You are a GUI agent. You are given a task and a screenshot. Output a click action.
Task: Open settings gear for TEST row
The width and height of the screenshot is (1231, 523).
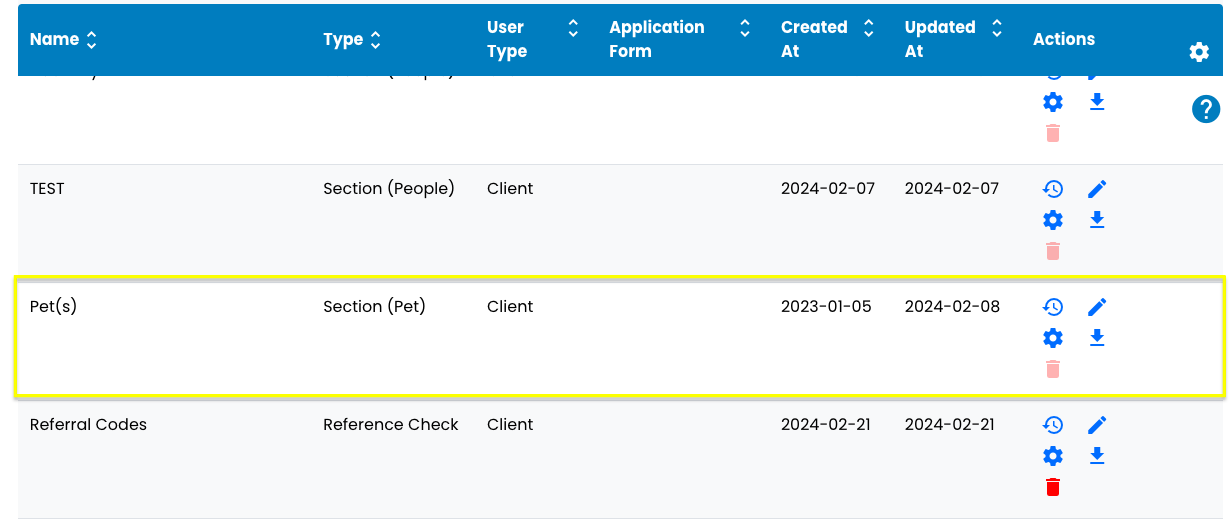point(1052,220)
